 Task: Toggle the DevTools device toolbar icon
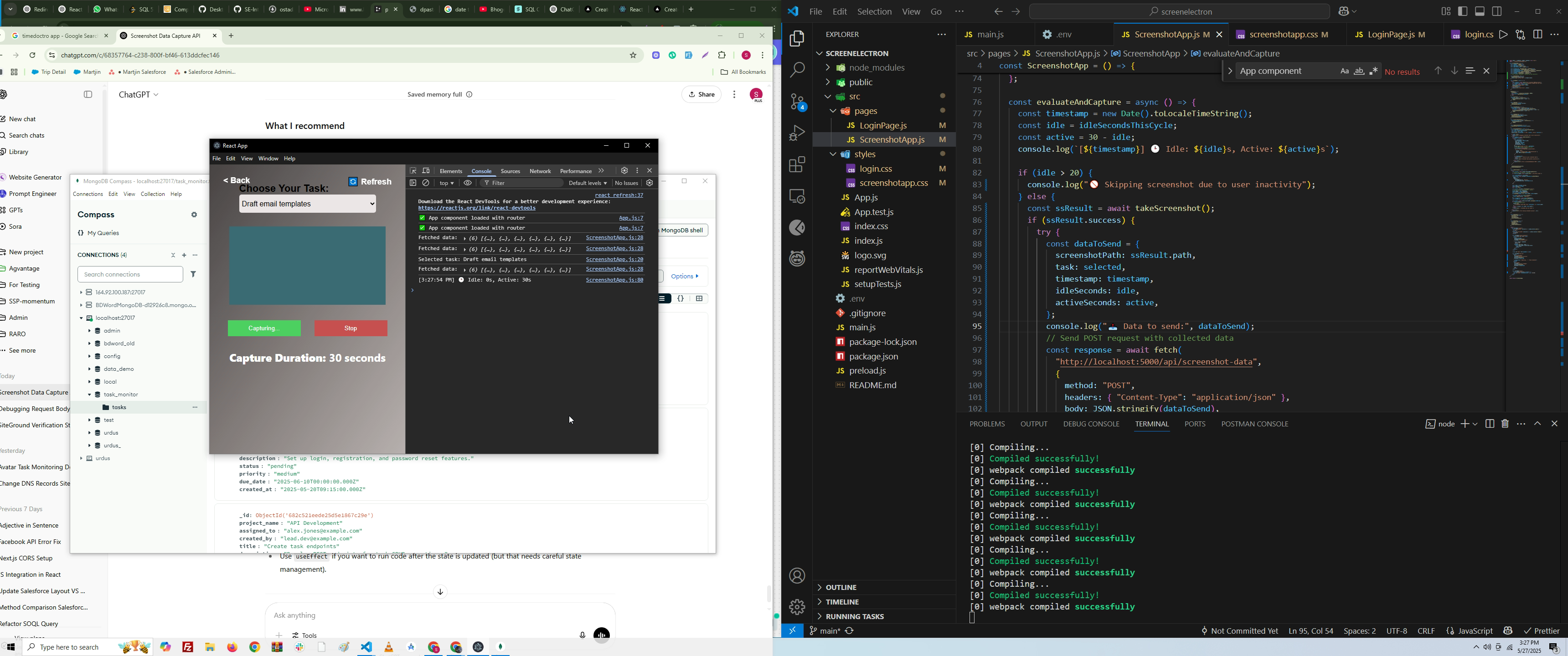tap(426, 171)
